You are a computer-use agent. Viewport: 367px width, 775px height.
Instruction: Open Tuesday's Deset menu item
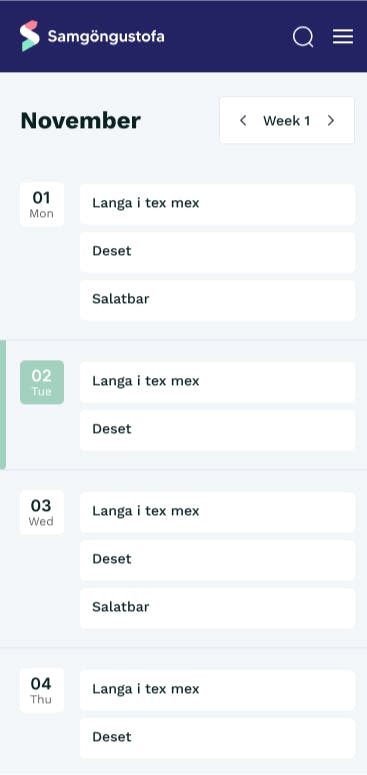(217, 430)
